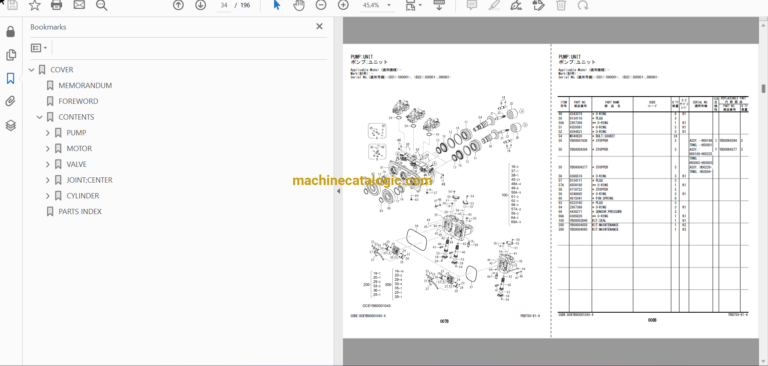Click the star bookmark icon in toolbar

(34, 5)
